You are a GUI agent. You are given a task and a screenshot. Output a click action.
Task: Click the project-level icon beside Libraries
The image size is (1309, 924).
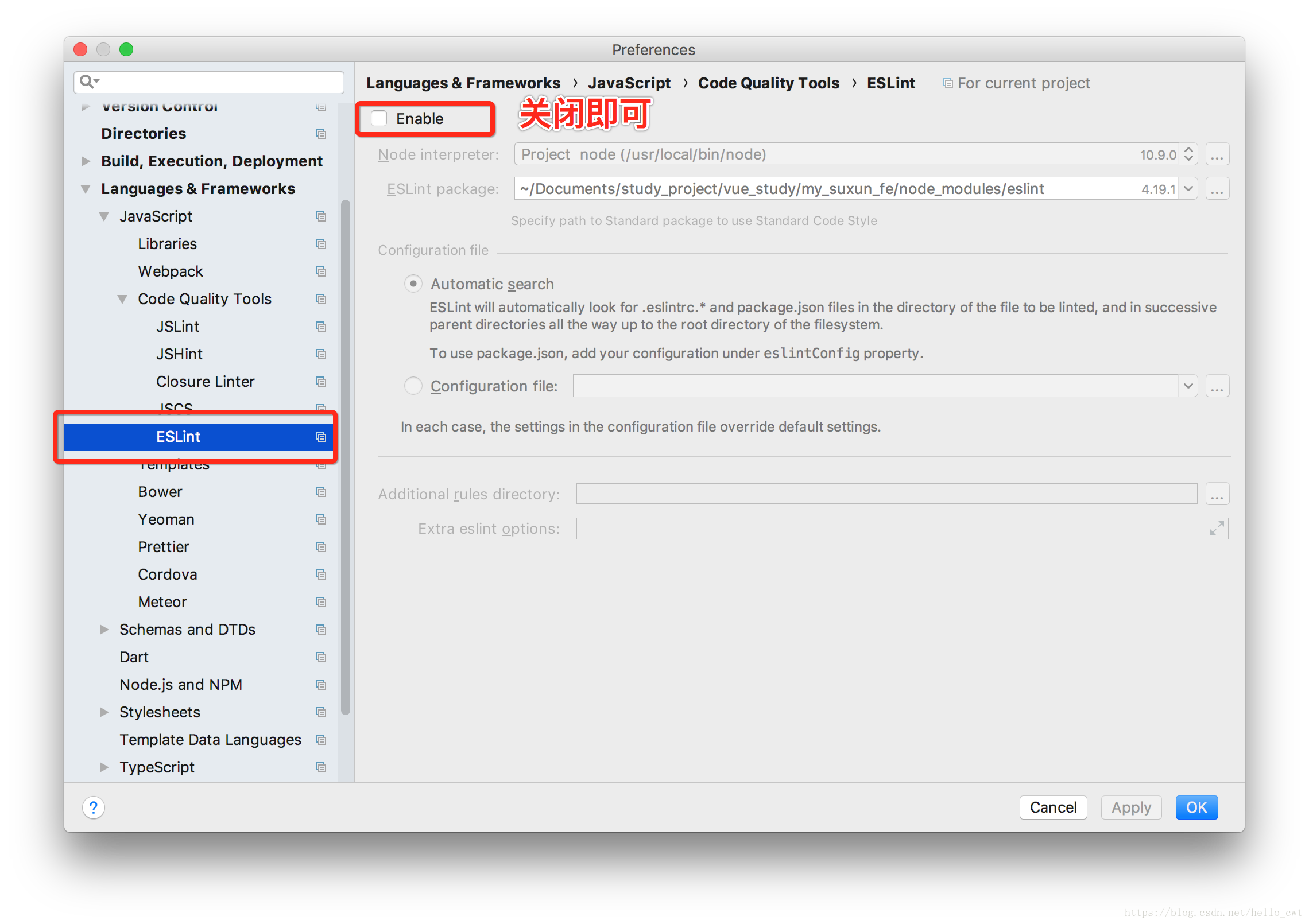[x=321, y=244]
